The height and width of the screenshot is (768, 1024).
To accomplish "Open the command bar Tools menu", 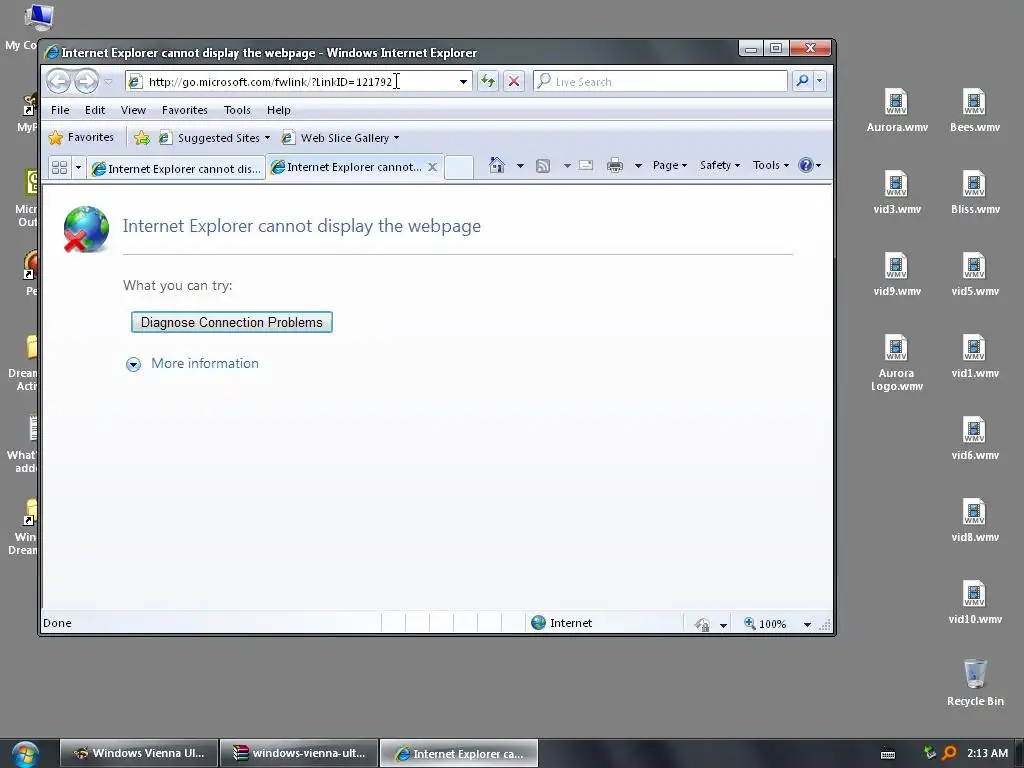I will (771, 165).
